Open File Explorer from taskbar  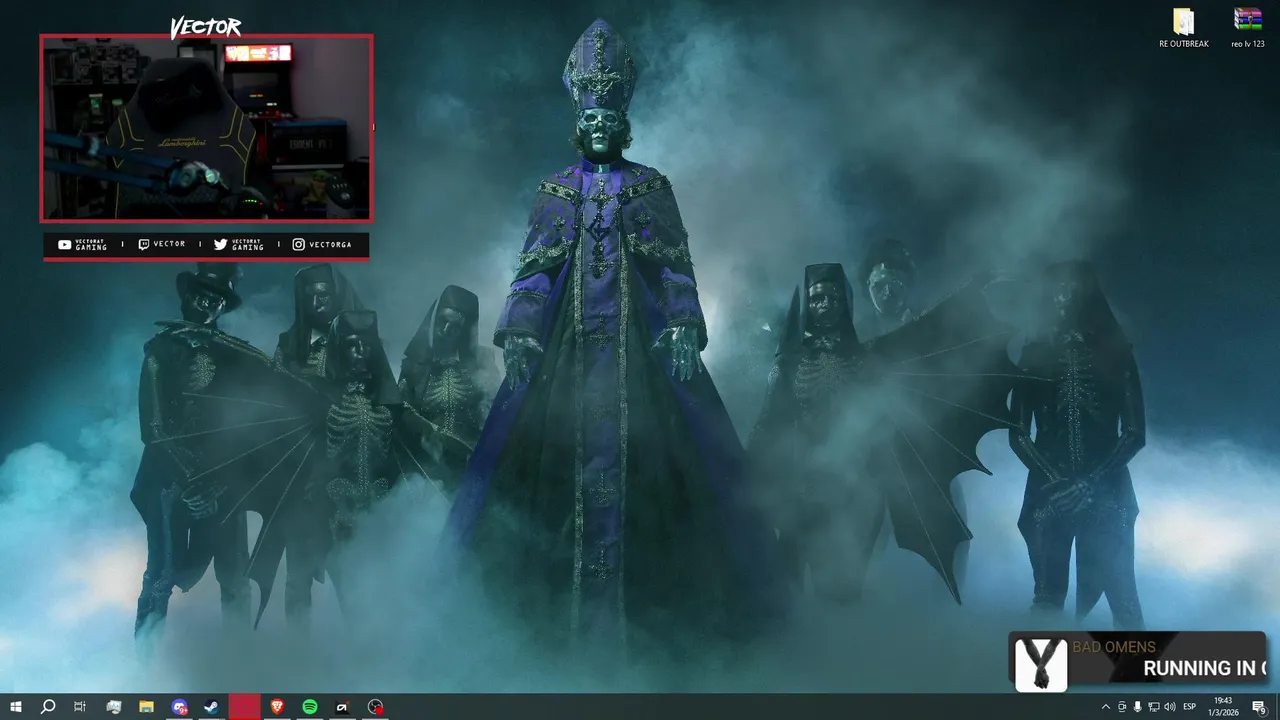tap(146, 707)
